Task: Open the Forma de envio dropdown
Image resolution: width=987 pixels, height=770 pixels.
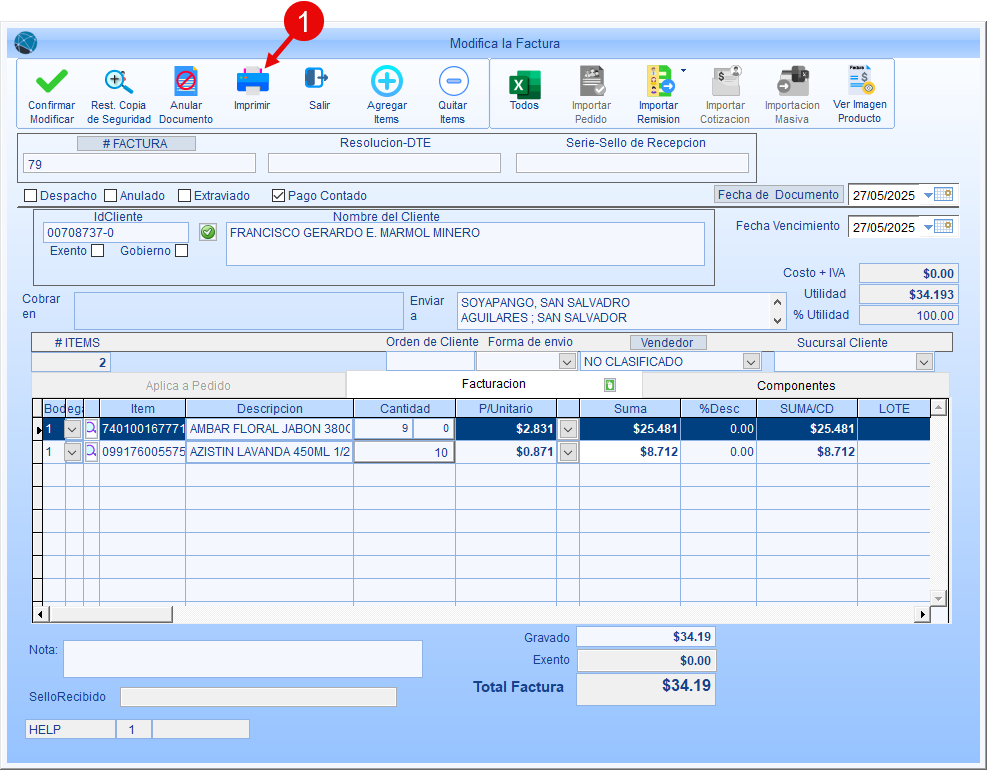Action: (567, 361)
